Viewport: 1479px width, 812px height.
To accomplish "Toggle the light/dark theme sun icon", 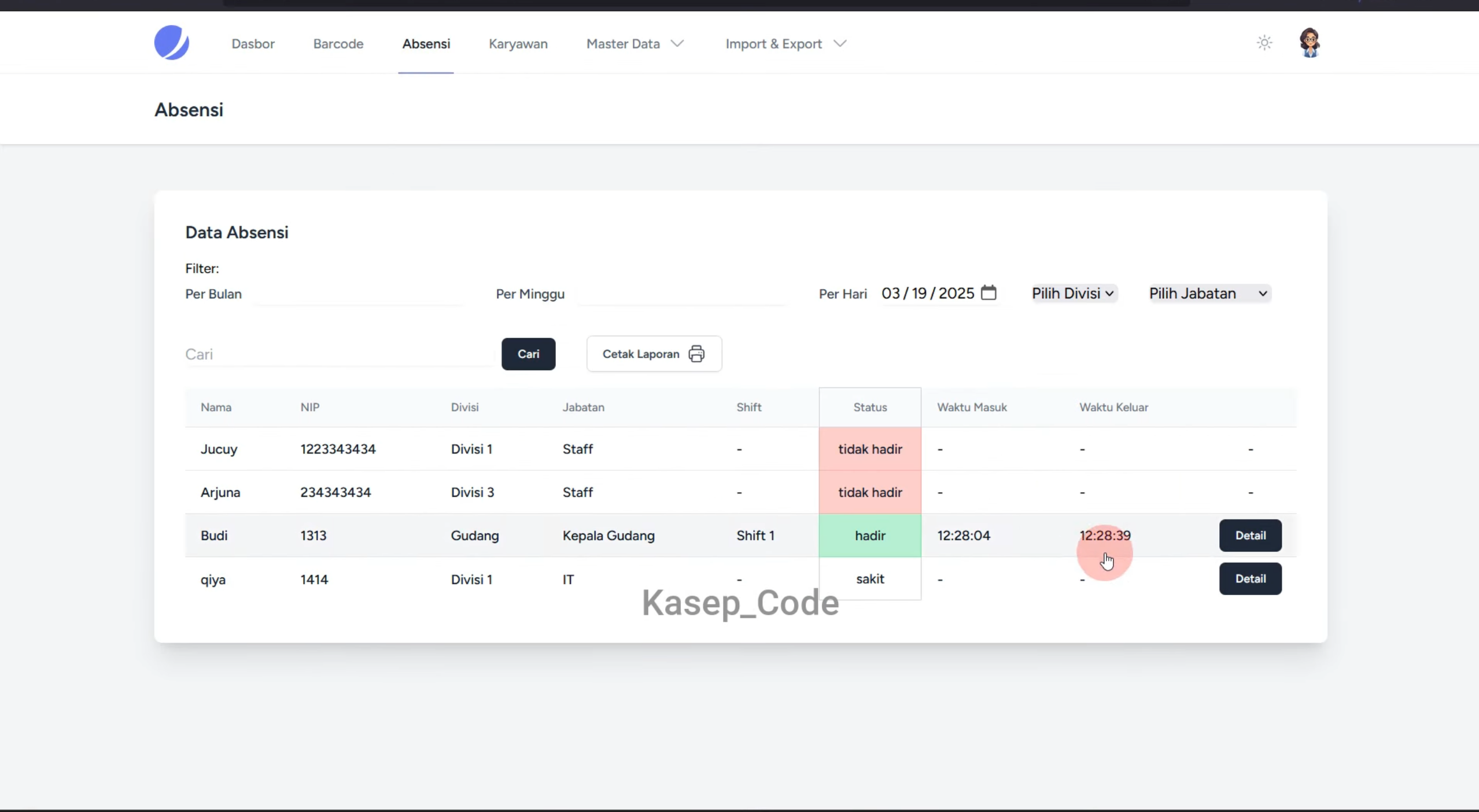I will 1264,43.
